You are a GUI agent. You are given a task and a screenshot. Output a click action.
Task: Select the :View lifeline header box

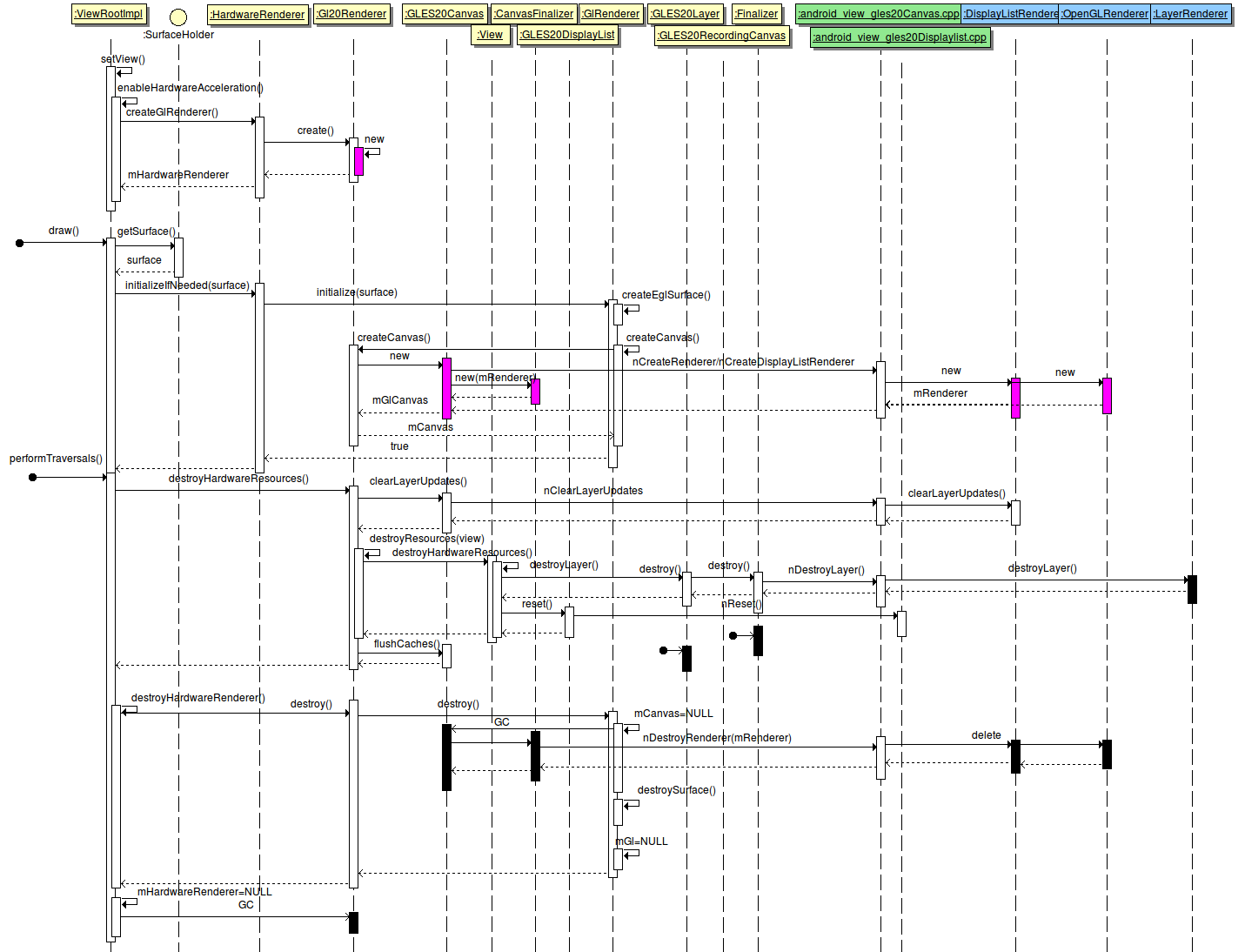tap(491, 35)
